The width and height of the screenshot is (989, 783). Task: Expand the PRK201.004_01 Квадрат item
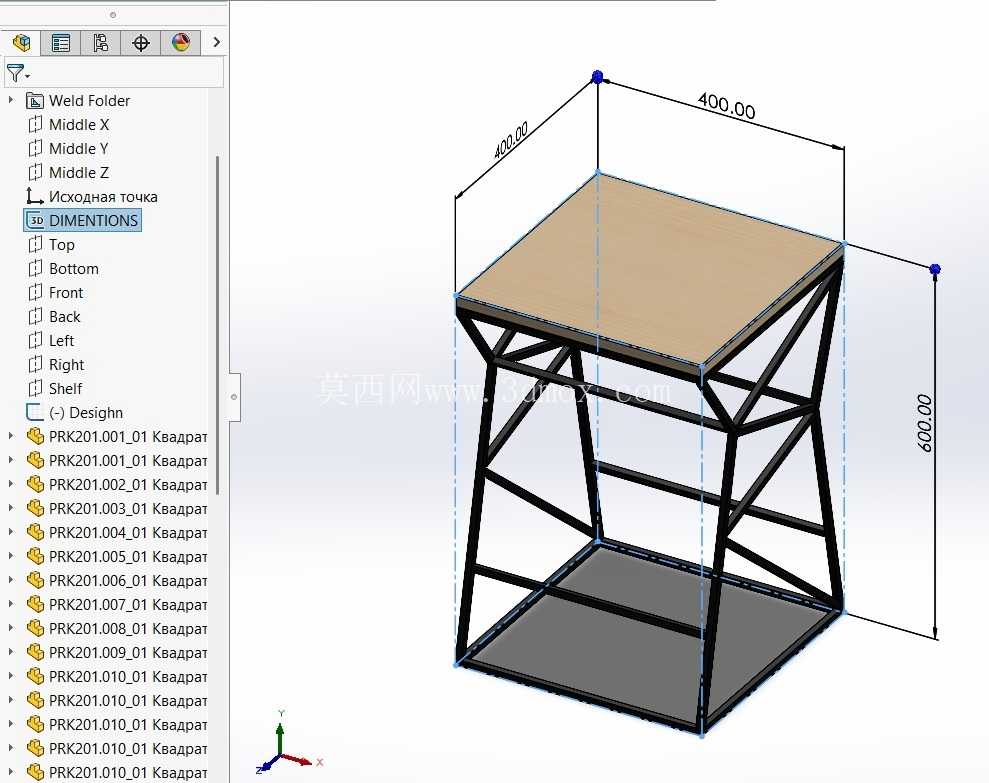(x=11, y=531)
